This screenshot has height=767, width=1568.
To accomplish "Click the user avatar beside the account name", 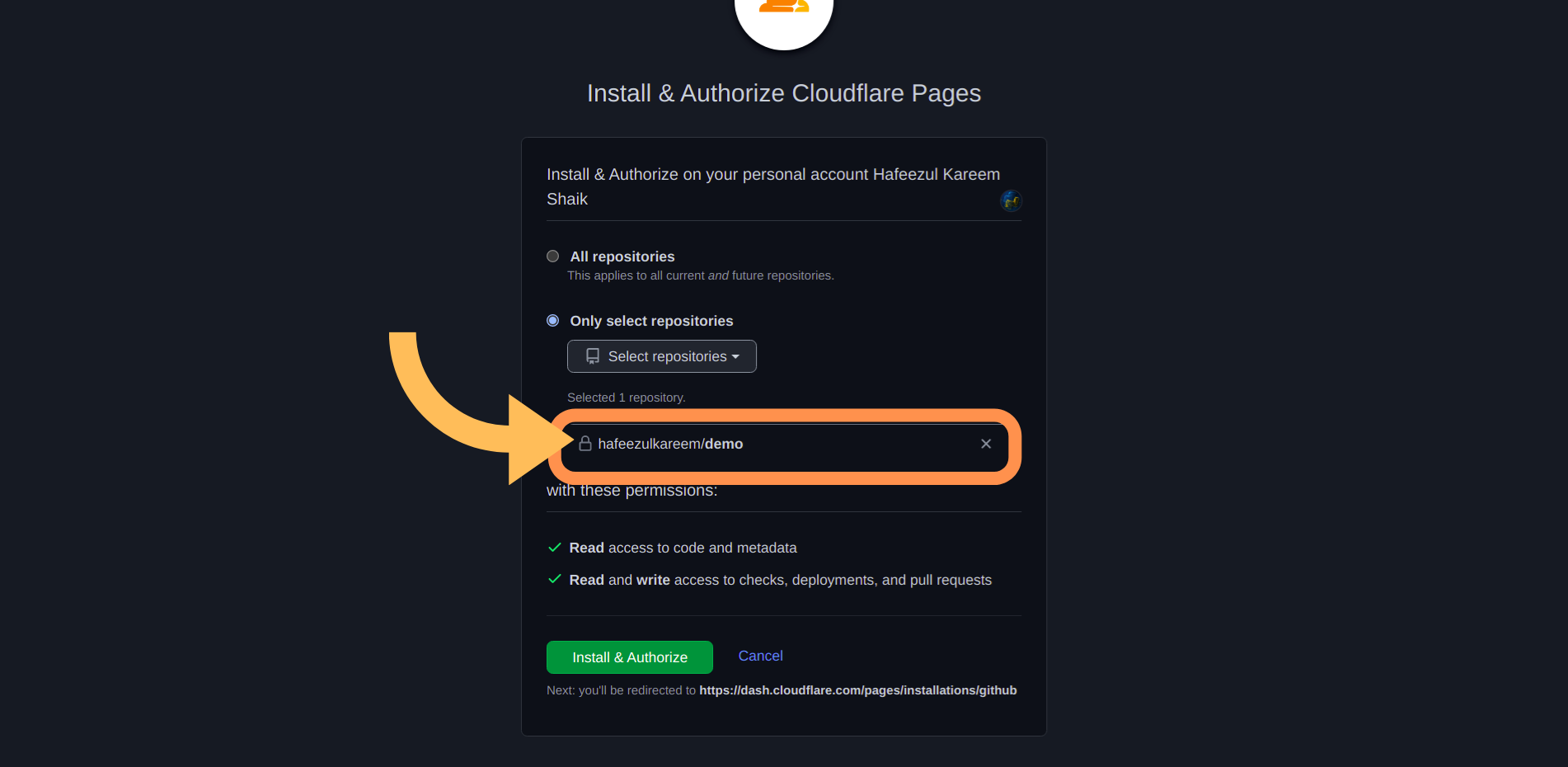I will point(1011,200).
